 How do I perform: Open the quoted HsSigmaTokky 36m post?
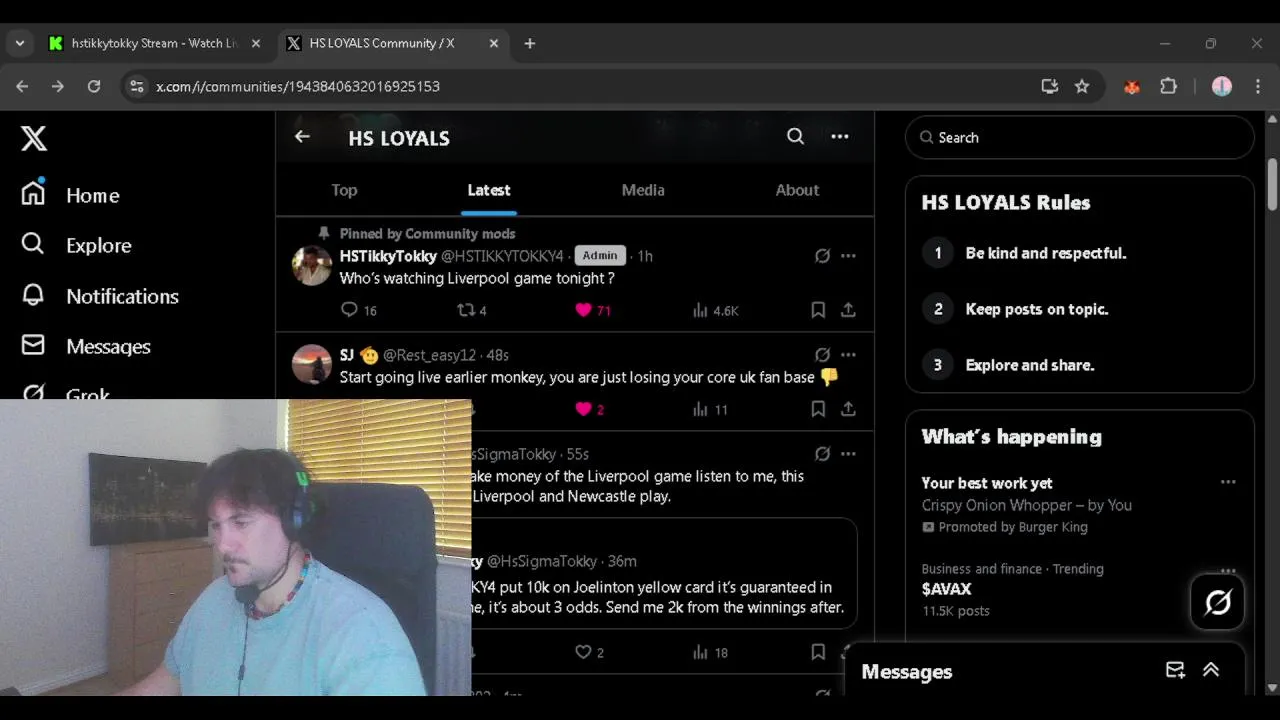(x=662, y=574)
